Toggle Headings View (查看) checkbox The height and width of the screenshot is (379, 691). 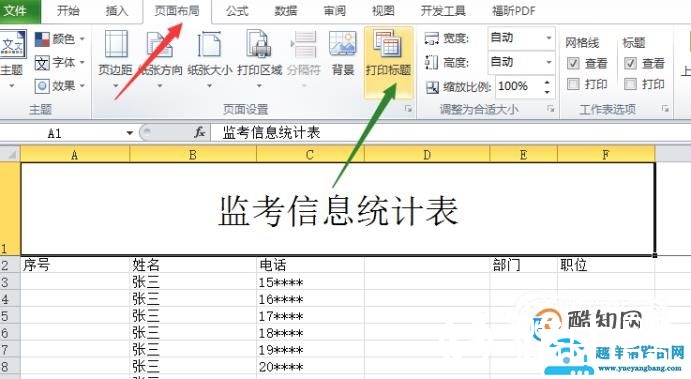pyautogui.click(x=630, y=63)
